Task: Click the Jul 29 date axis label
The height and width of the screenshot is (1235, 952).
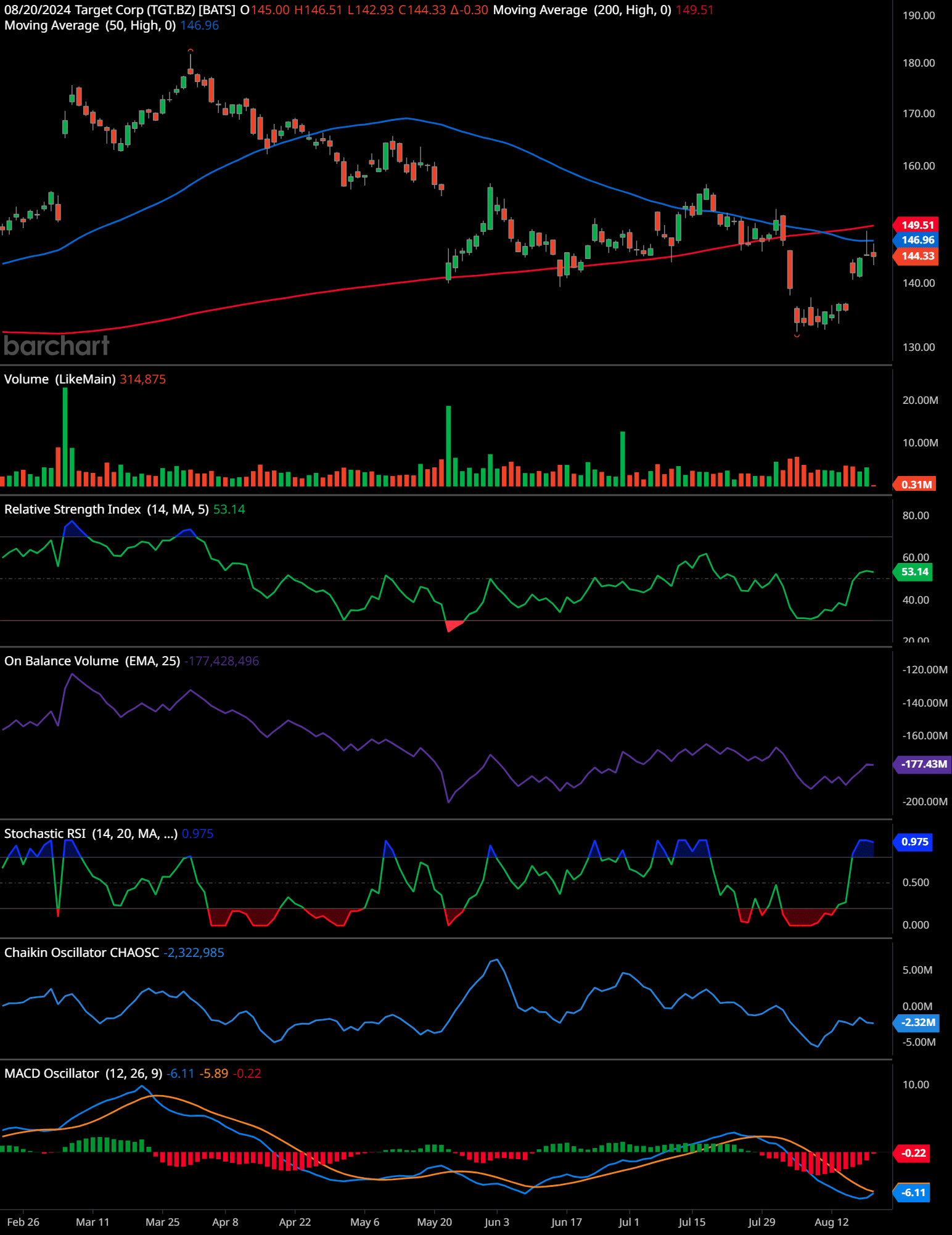Action: pos(761,1222)
